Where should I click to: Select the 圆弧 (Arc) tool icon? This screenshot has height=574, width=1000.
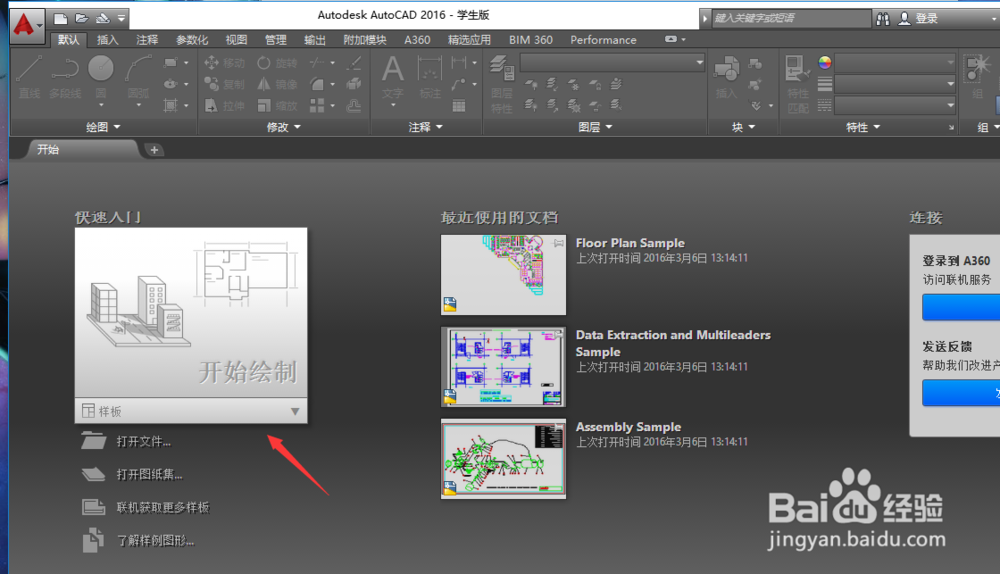click(x=138, y=68)
